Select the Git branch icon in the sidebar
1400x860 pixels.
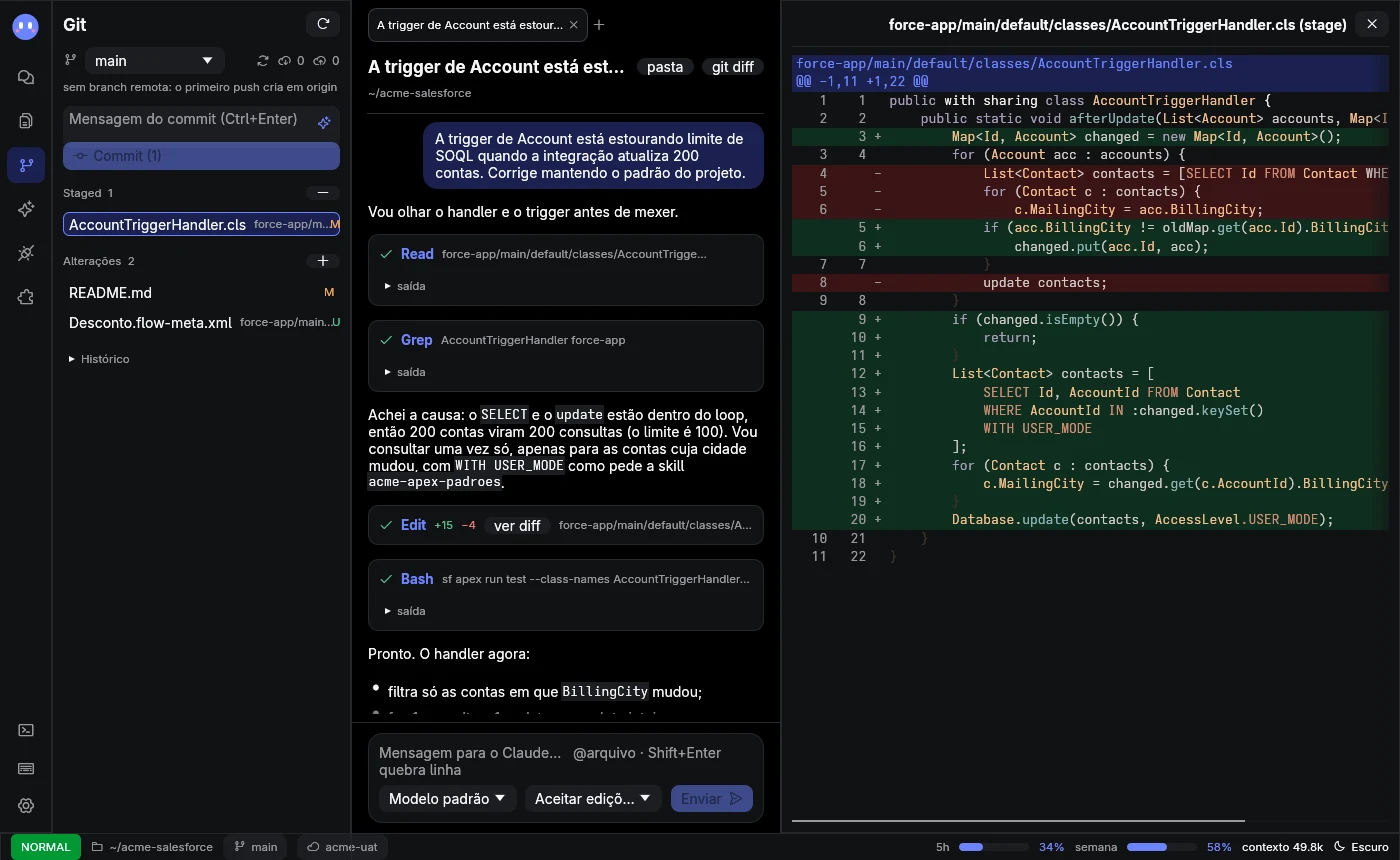click(x=26, y=165)
